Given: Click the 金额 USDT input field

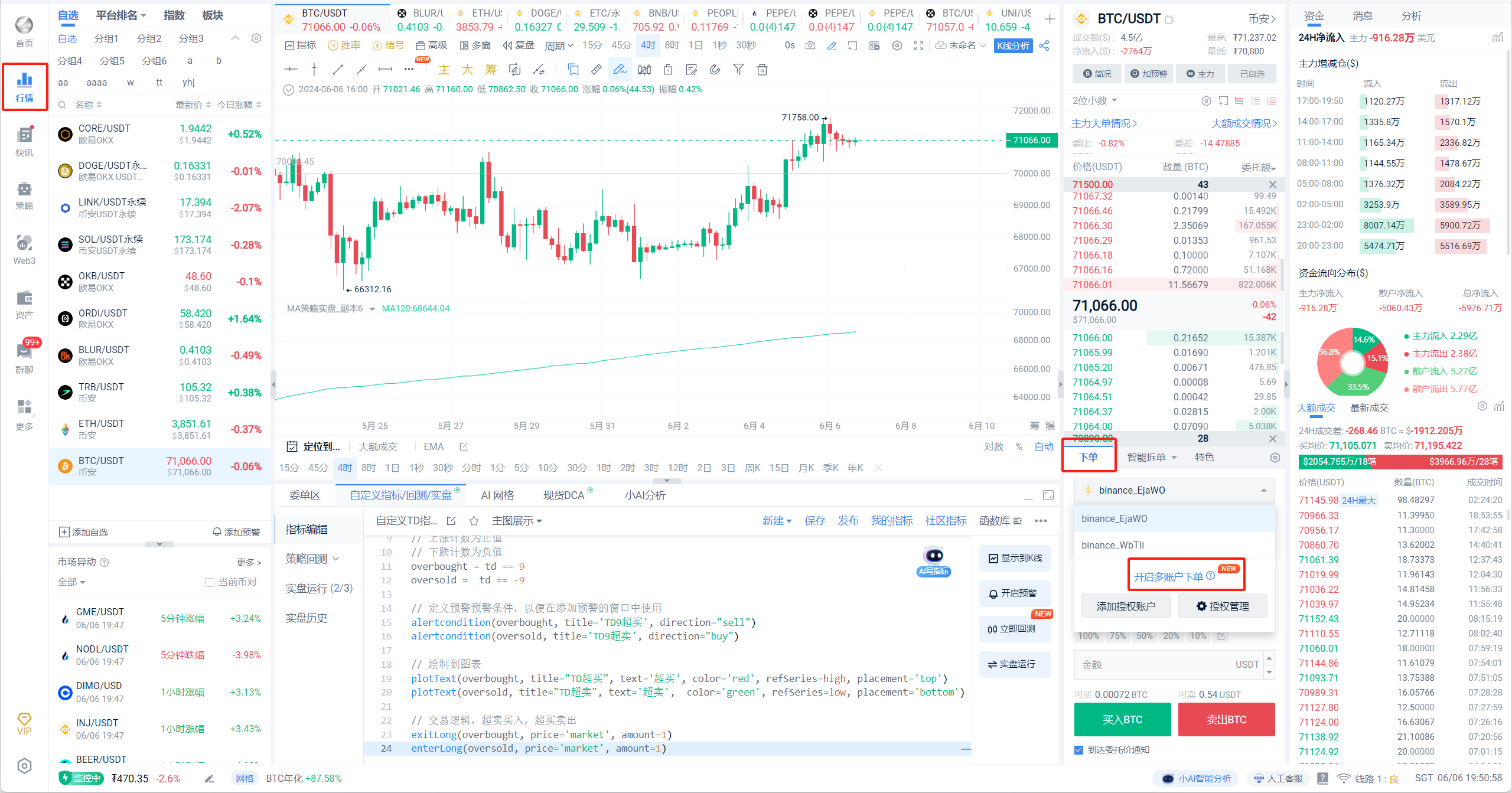Looking at the screenshot, I should pyautogui.click(x=1169, y=665).
